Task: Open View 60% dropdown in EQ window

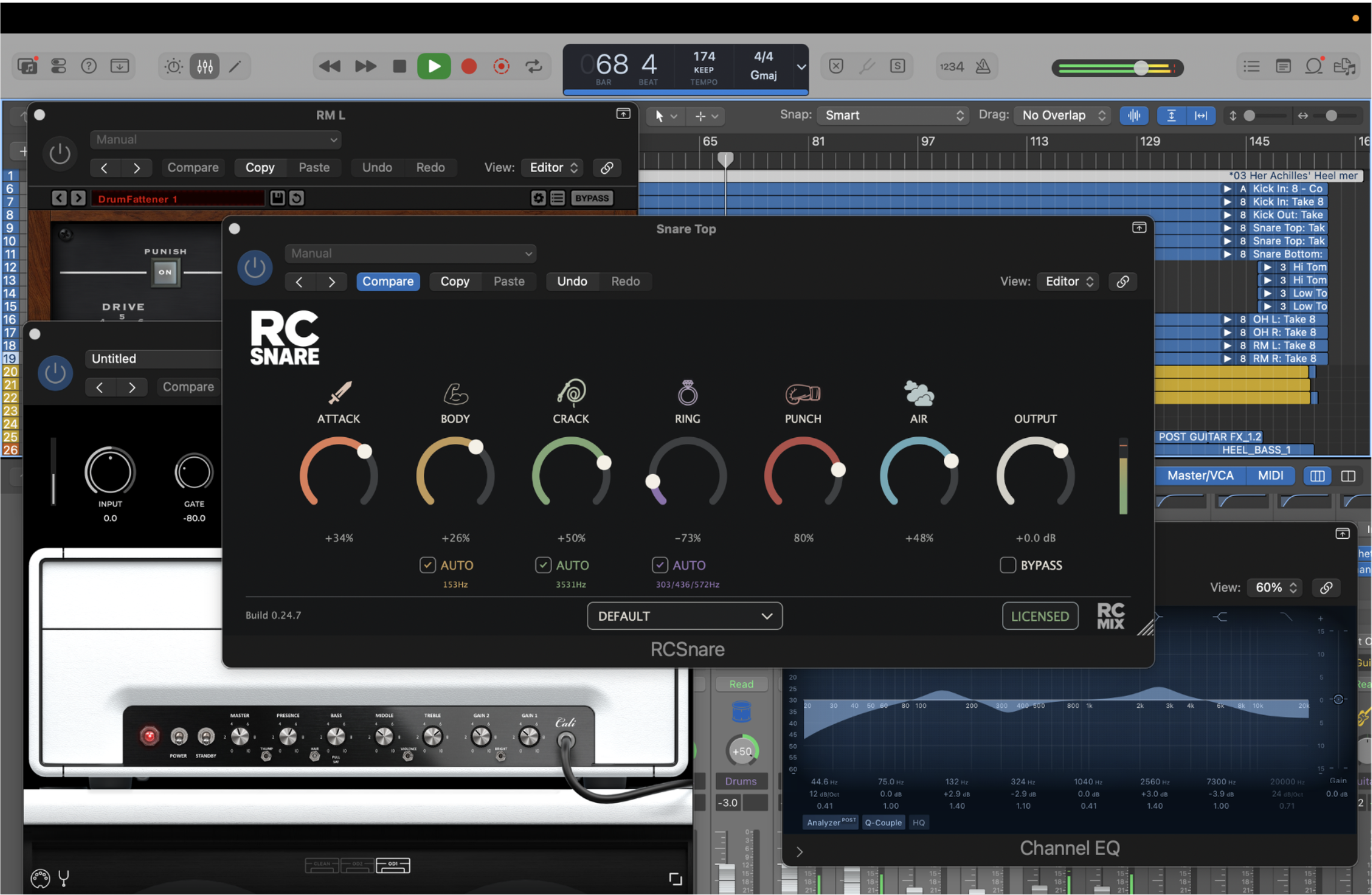Action: pyautogui.click(x=1275, y=587)
